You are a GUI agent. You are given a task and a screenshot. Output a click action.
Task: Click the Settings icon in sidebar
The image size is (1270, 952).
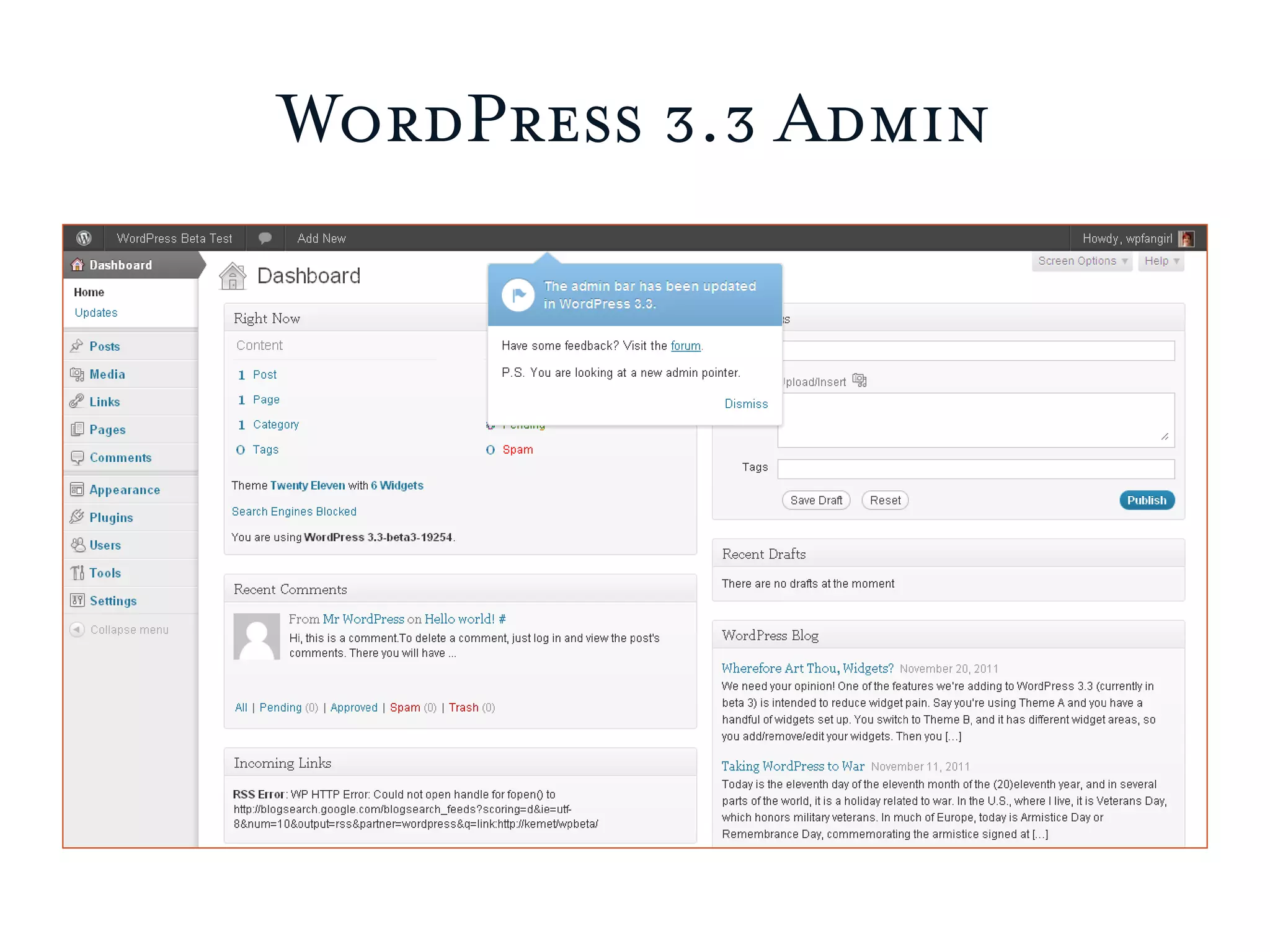(77, 600)
